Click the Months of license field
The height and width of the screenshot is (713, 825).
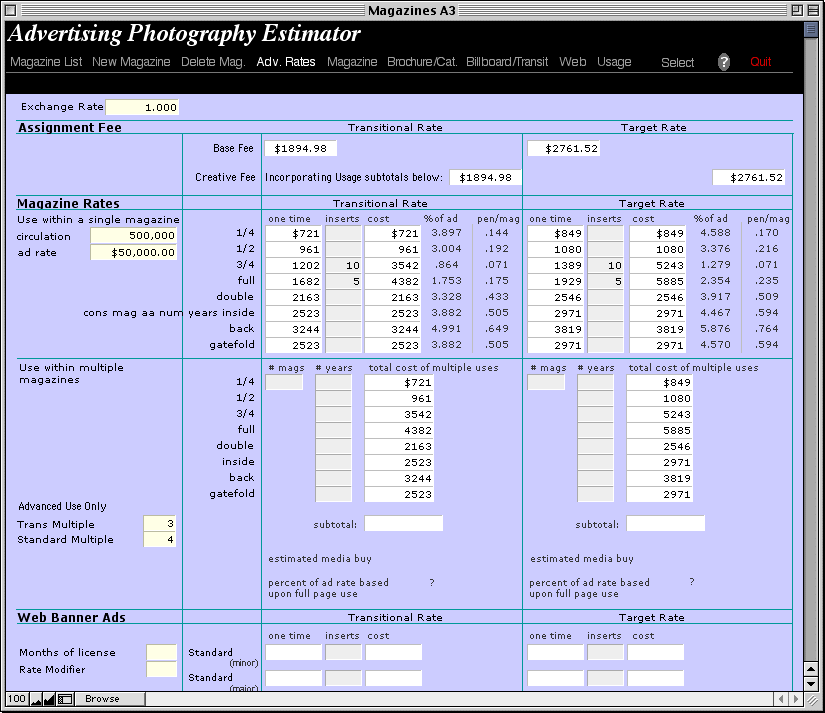click(x=161, y=652)
